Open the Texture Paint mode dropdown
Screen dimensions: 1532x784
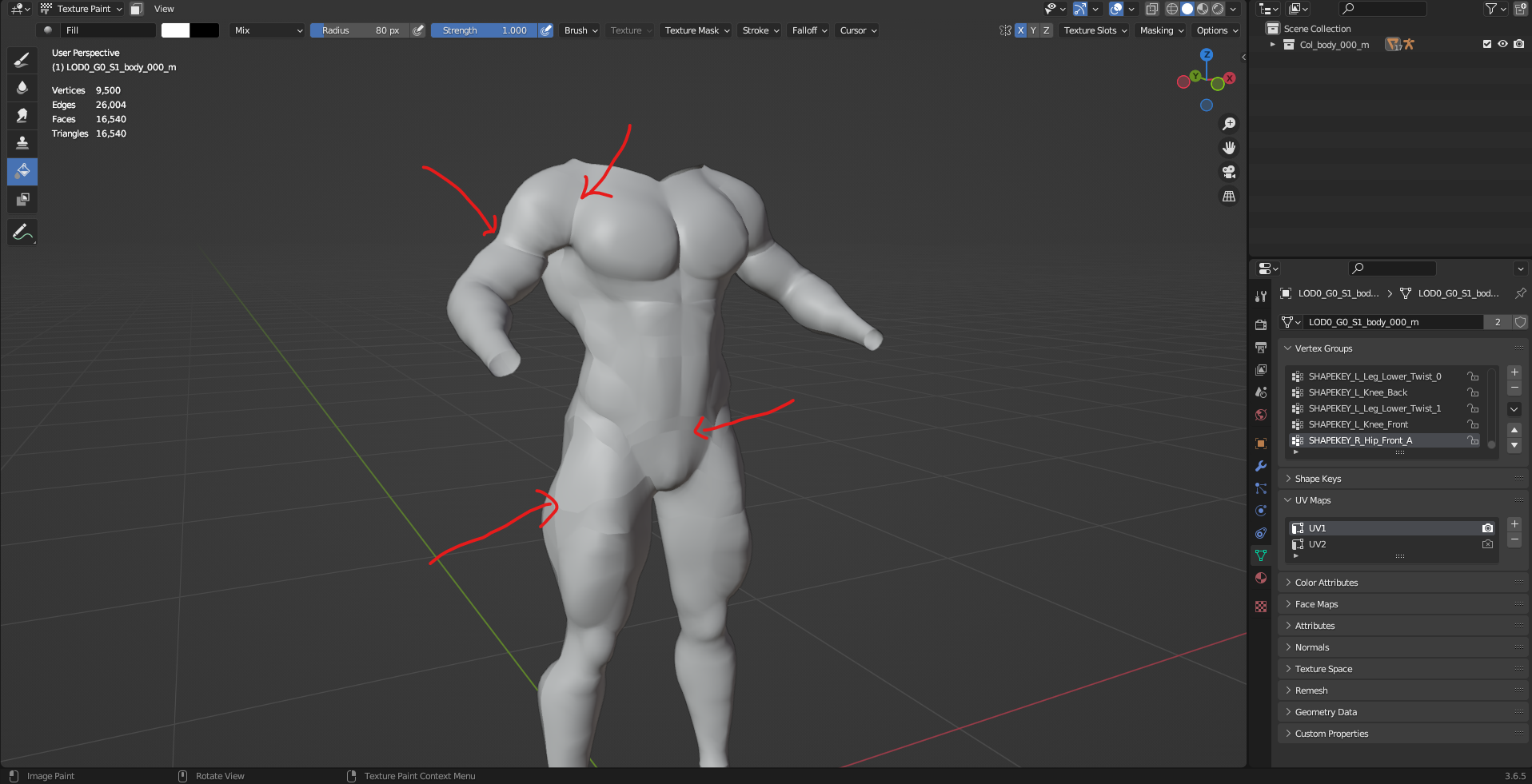tap(82, 9)
